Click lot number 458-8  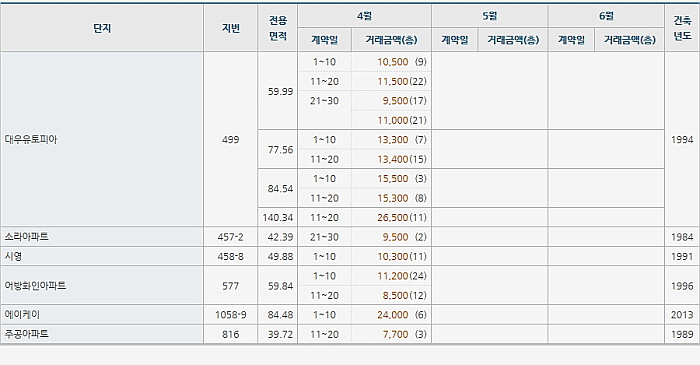tap(230, 257)
